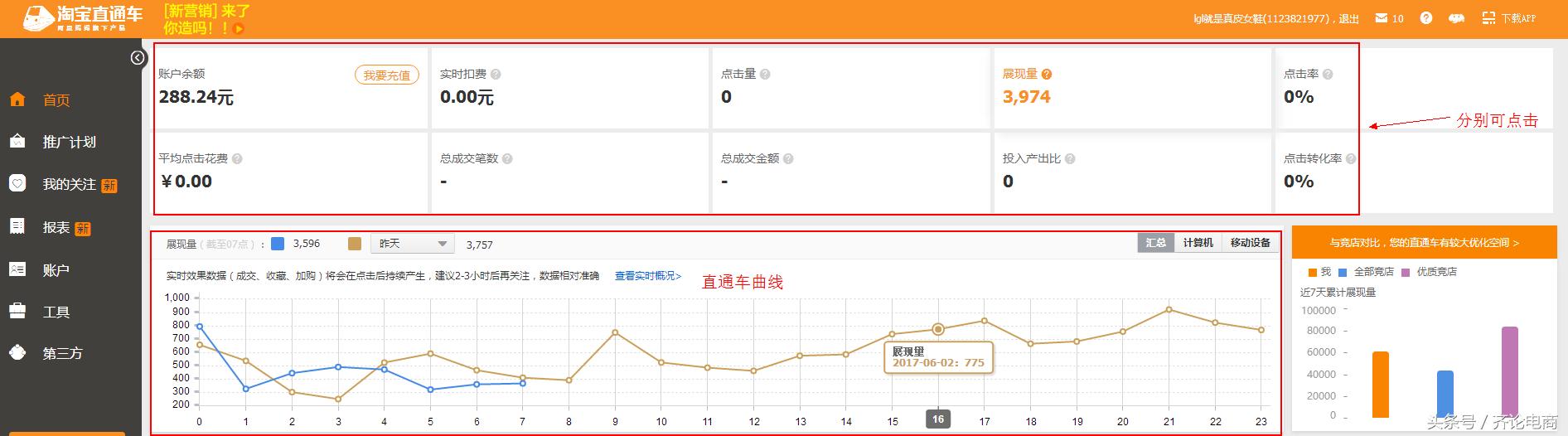Click the highlighted chart point at hour 16
This screenshot has width=1568, height=436.
[x=938, y=329]
